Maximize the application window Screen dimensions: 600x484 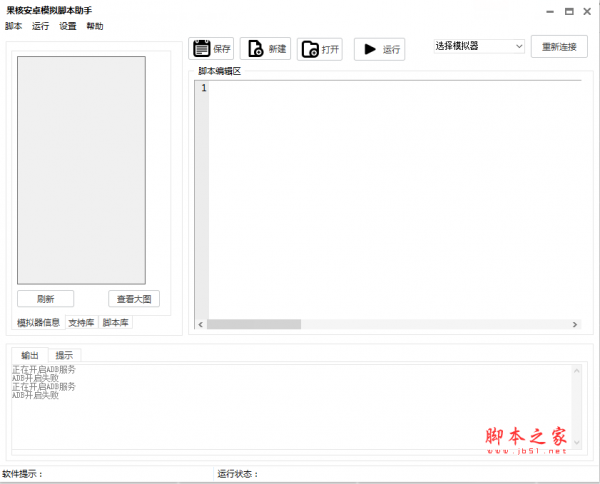click(x=569, y=12)
